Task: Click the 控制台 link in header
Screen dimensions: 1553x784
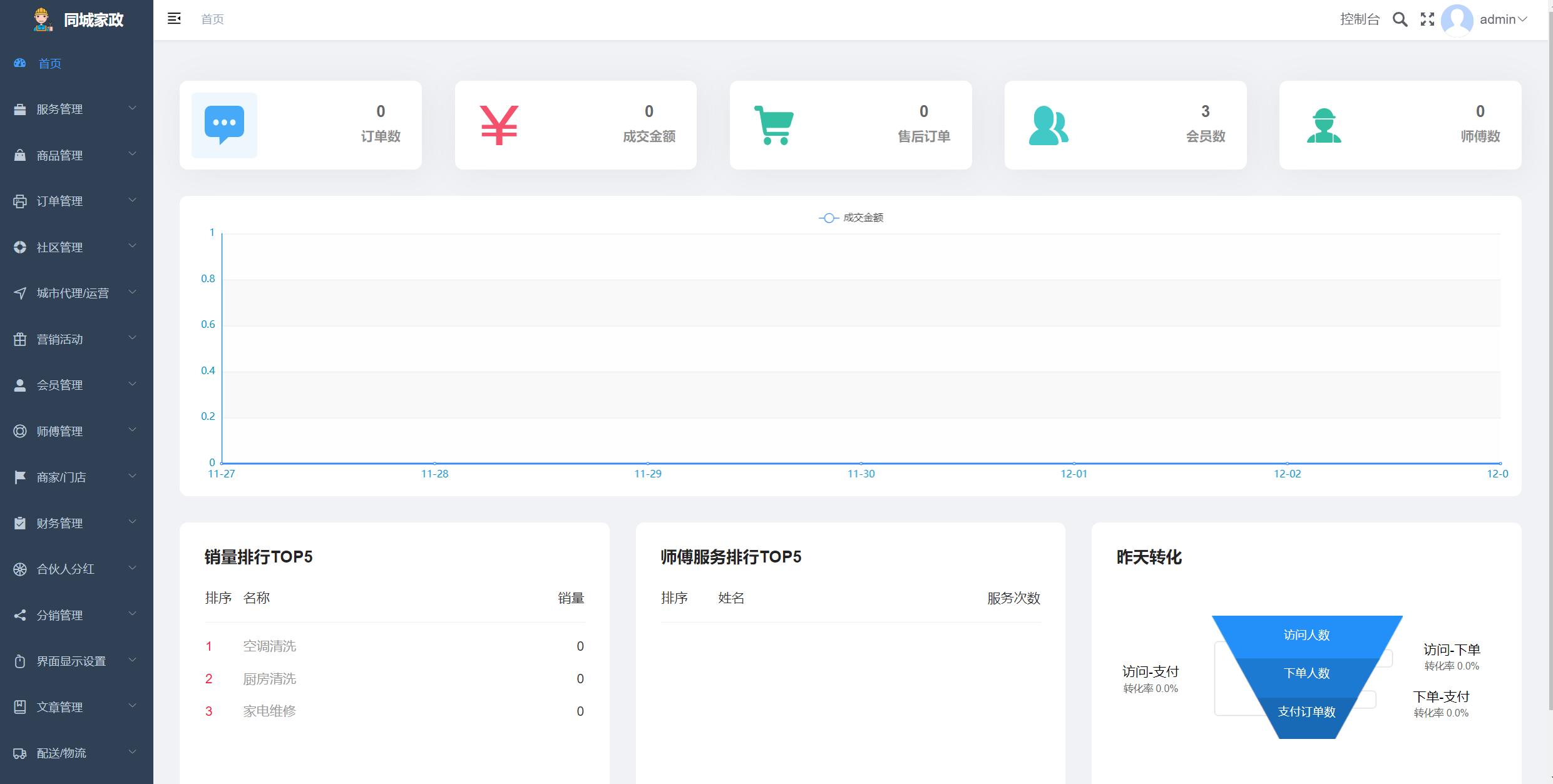Action: click(x=1360, y=19)
